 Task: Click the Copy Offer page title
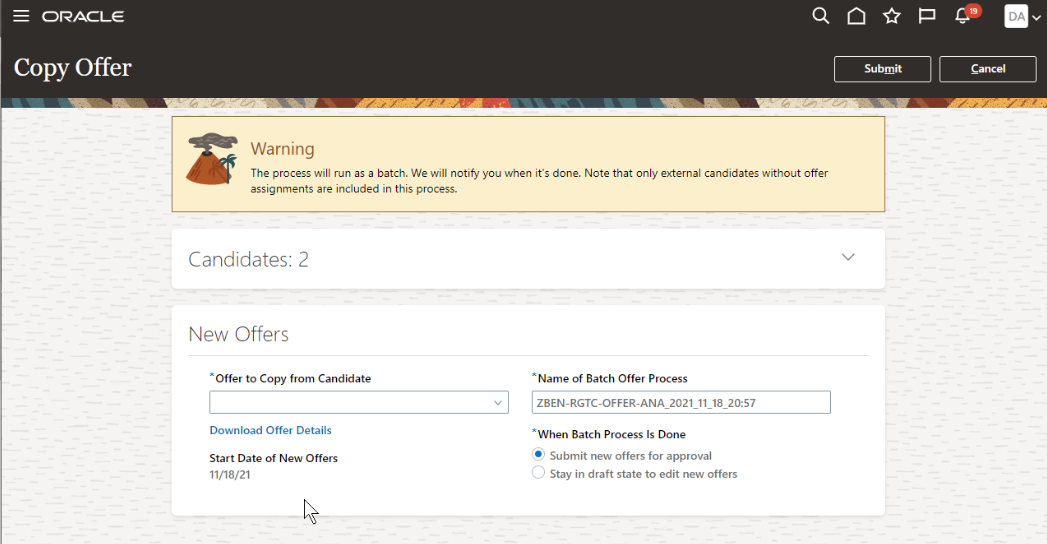pyautogui.click(x=73, y=68)
